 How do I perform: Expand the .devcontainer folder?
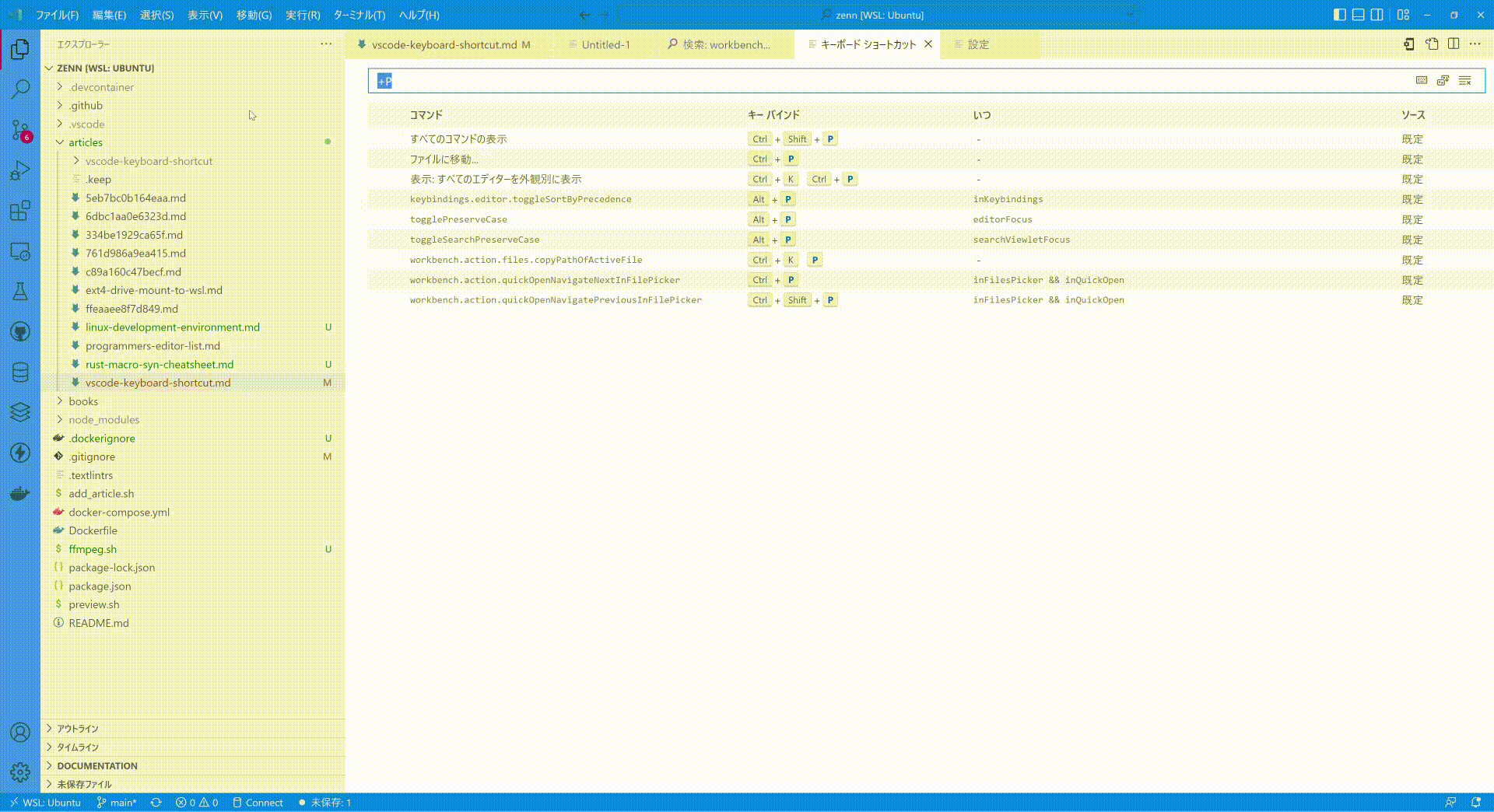point(193,87)
